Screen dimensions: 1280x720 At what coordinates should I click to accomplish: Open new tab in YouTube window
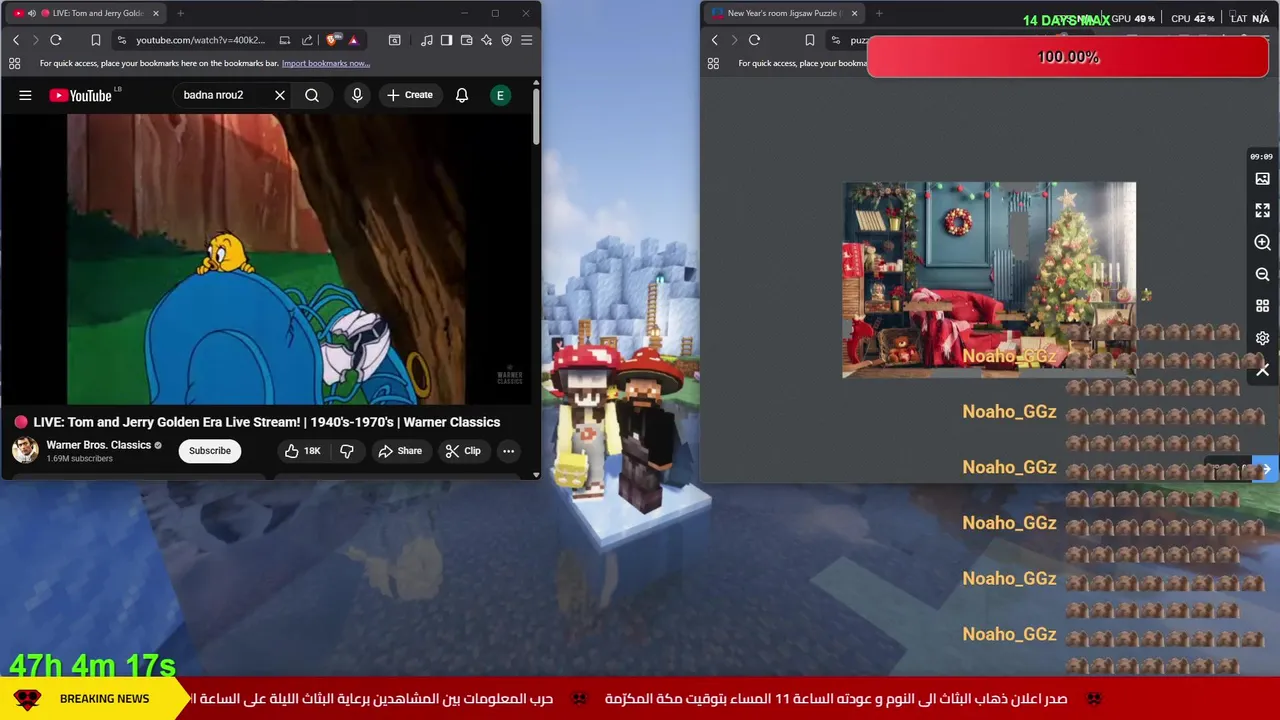coord(180,13)
